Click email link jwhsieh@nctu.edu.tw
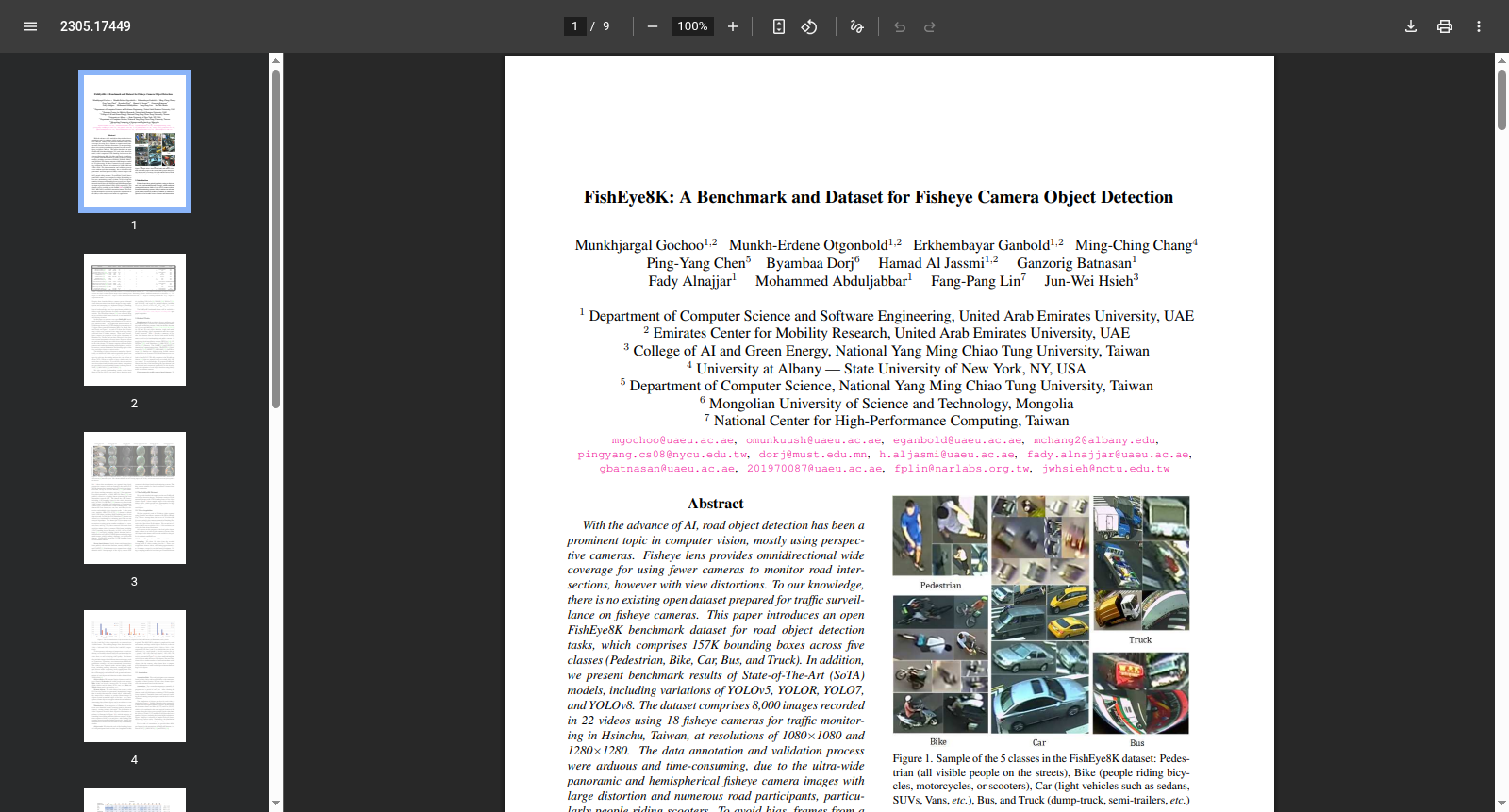Viewport: 1509px width, 812px height. tap(1105, 469)
